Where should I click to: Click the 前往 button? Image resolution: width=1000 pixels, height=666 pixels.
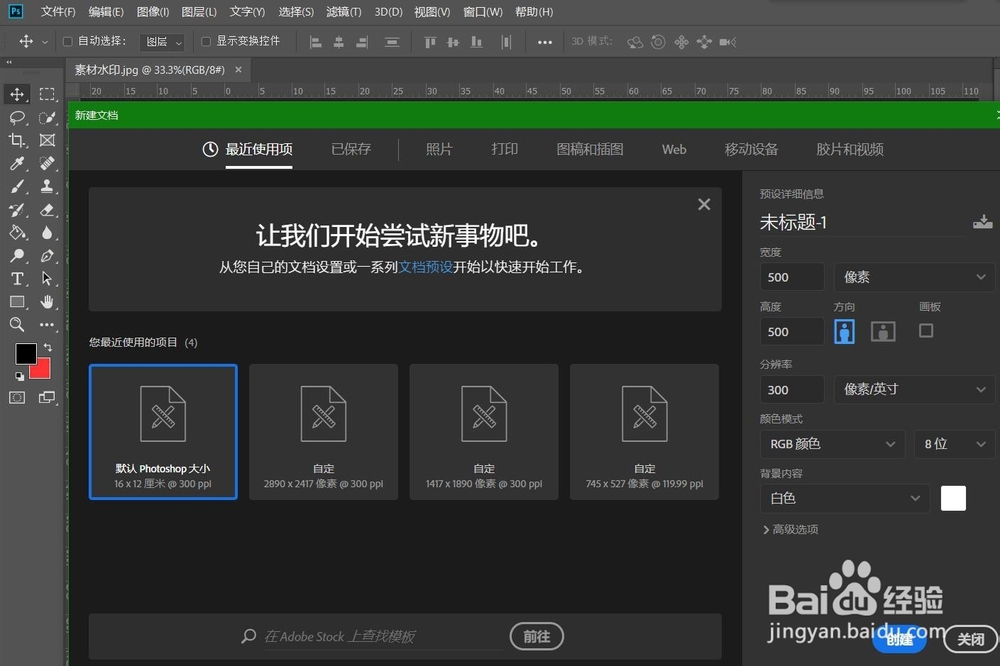point(536,637)
